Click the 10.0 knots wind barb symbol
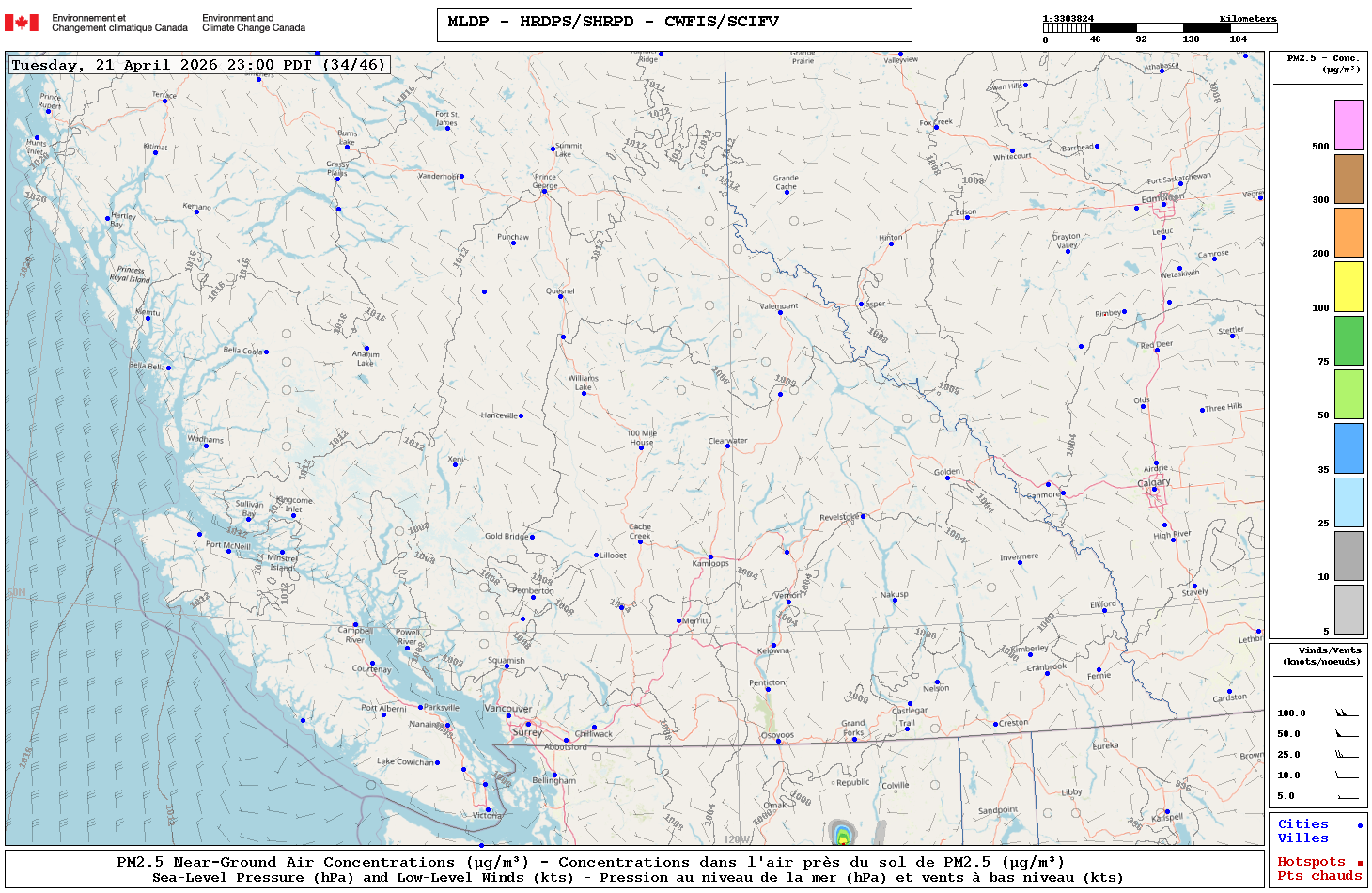 coord(1346,775)
